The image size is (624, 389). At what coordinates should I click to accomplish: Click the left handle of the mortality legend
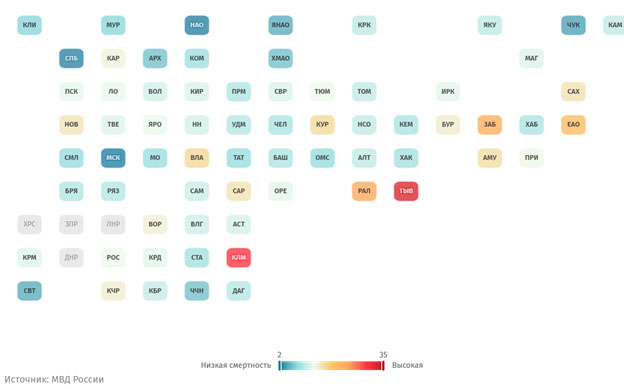coord(279,366)
